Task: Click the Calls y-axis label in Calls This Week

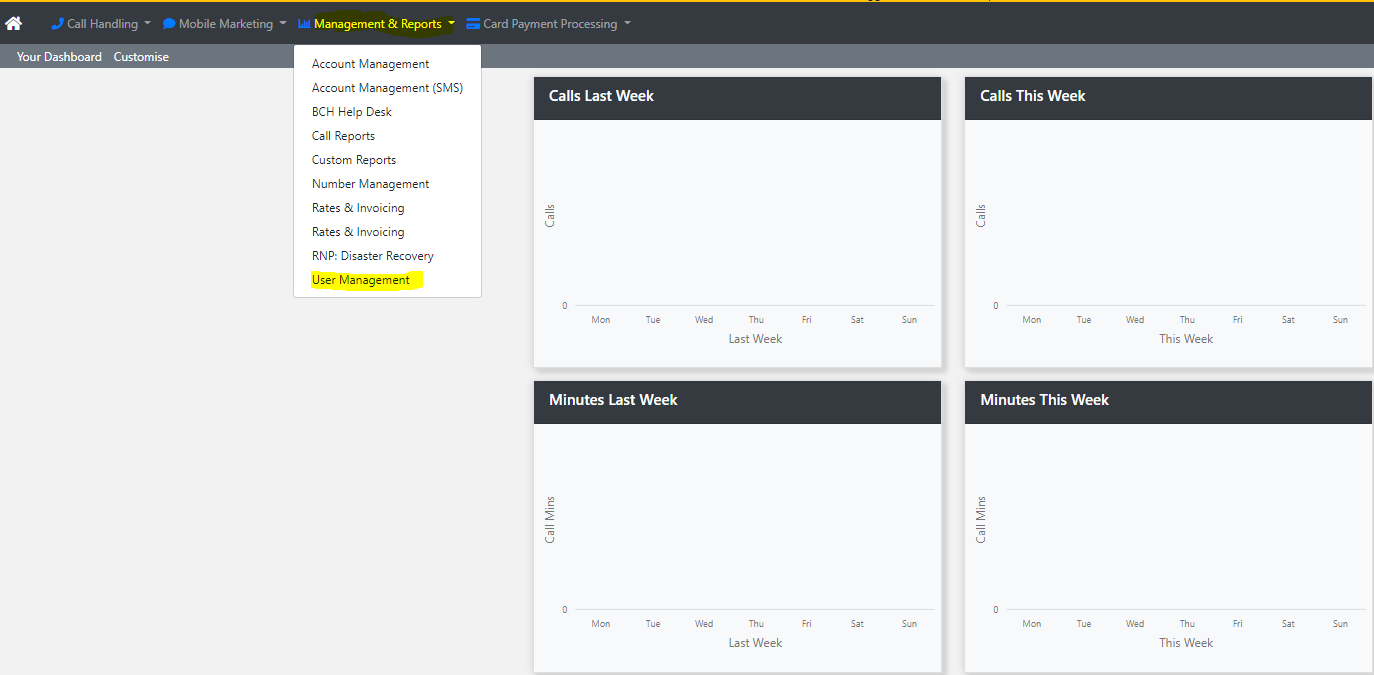Action: [x=981, y=216]
